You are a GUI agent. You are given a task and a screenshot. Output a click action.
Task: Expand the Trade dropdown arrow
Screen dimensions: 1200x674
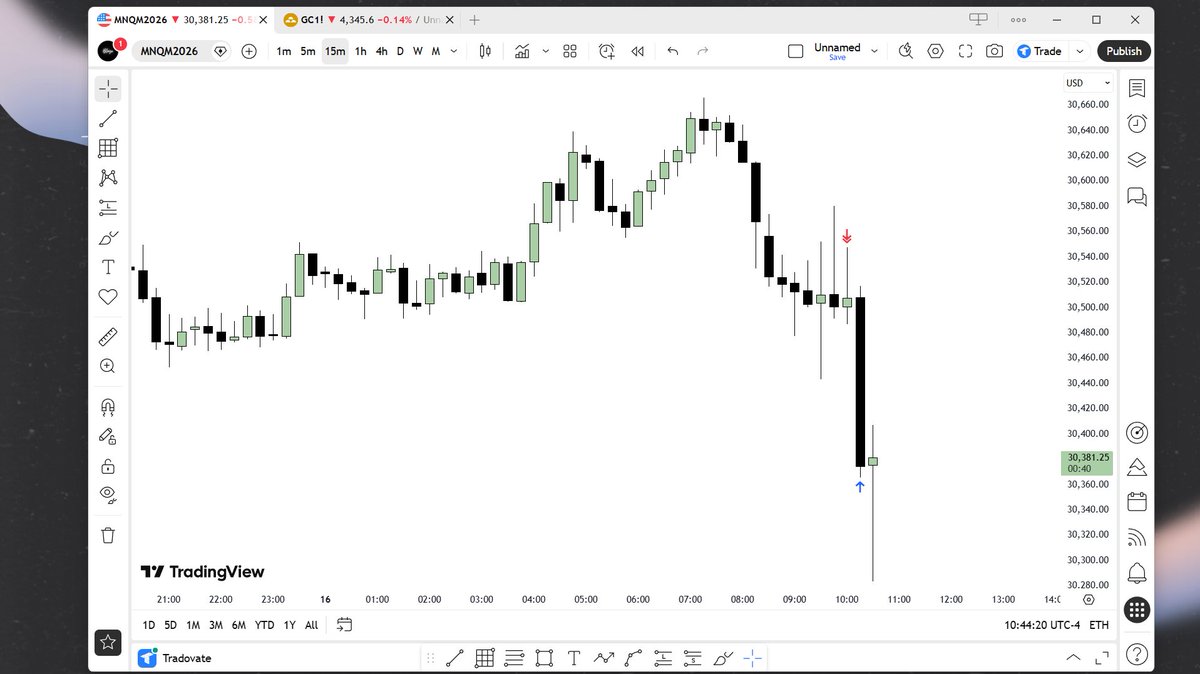click(x=1080, y=51)
